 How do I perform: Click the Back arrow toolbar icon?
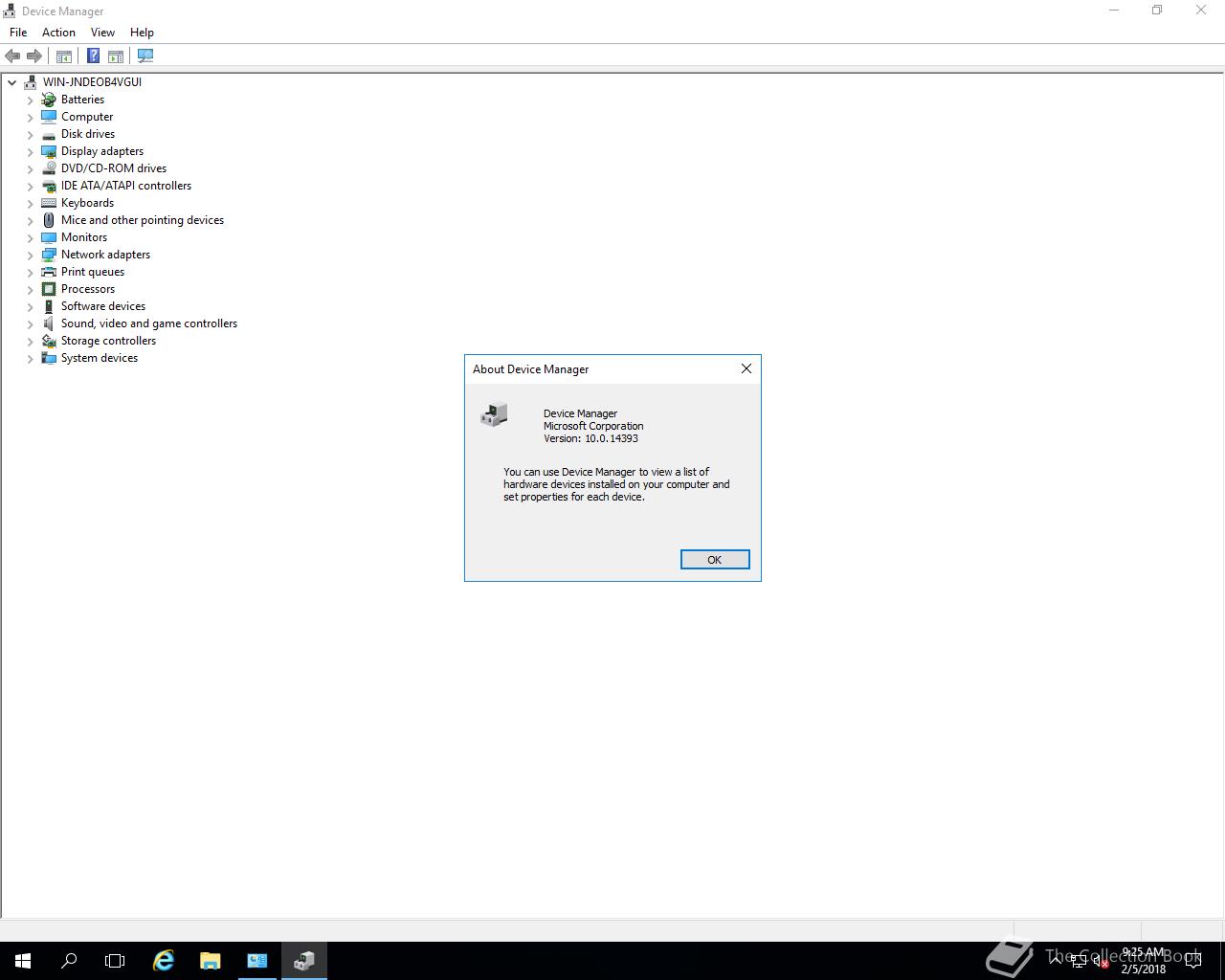pos(12,56)
